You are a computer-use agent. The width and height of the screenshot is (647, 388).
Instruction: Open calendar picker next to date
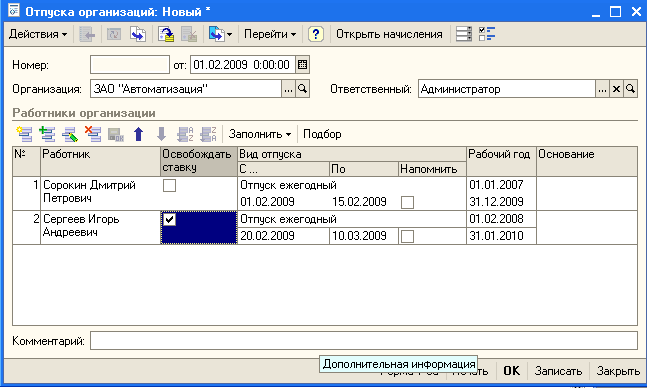click(302, 65)
